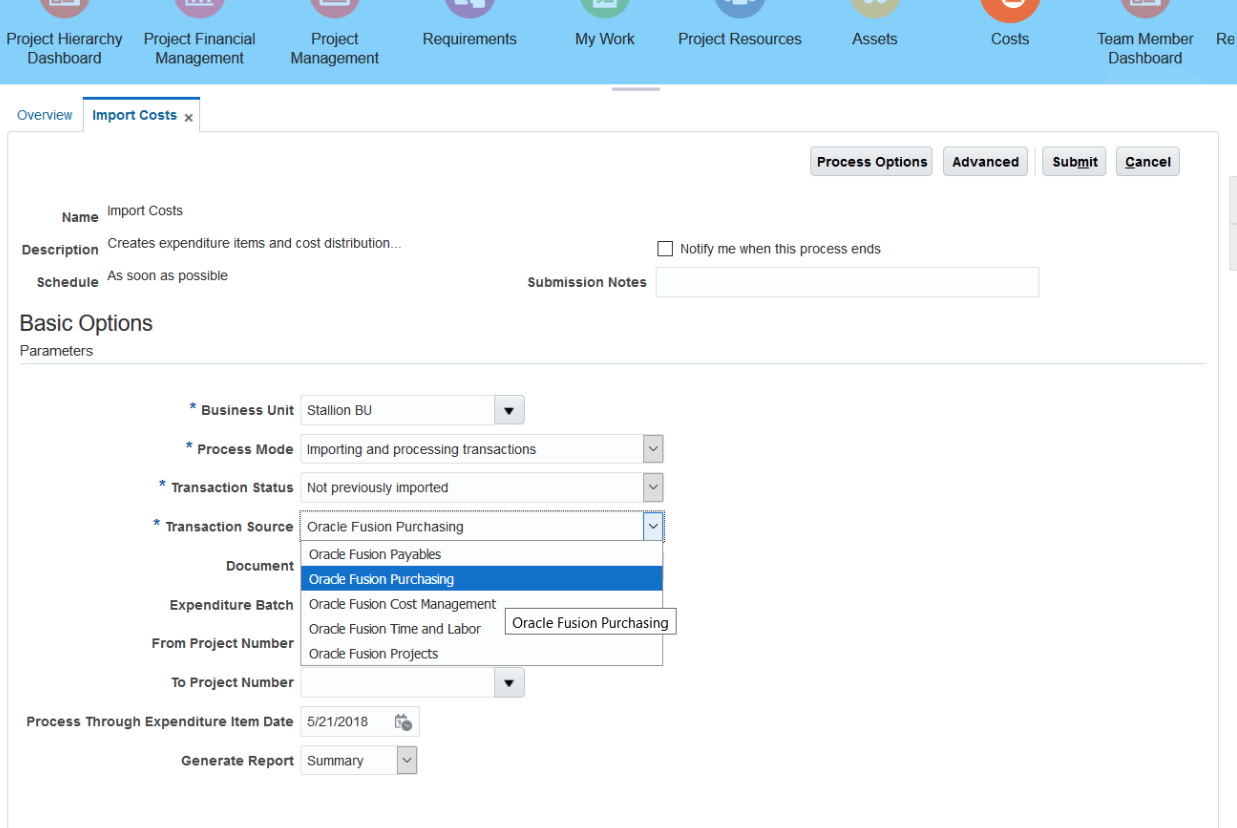Open the Costs icon
Viewport: 1237px width, 828px height.
[x=1010, y=10]
